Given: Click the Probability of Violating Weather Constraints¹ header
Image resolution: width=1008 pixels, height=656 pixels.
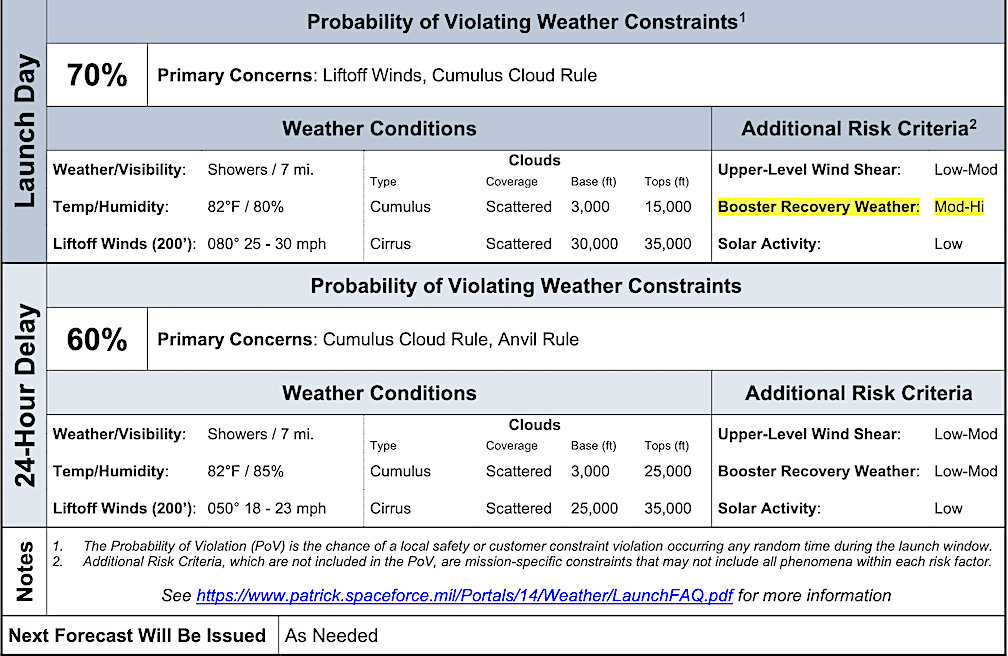Looking at the screenshot, I should coord(526,22).
